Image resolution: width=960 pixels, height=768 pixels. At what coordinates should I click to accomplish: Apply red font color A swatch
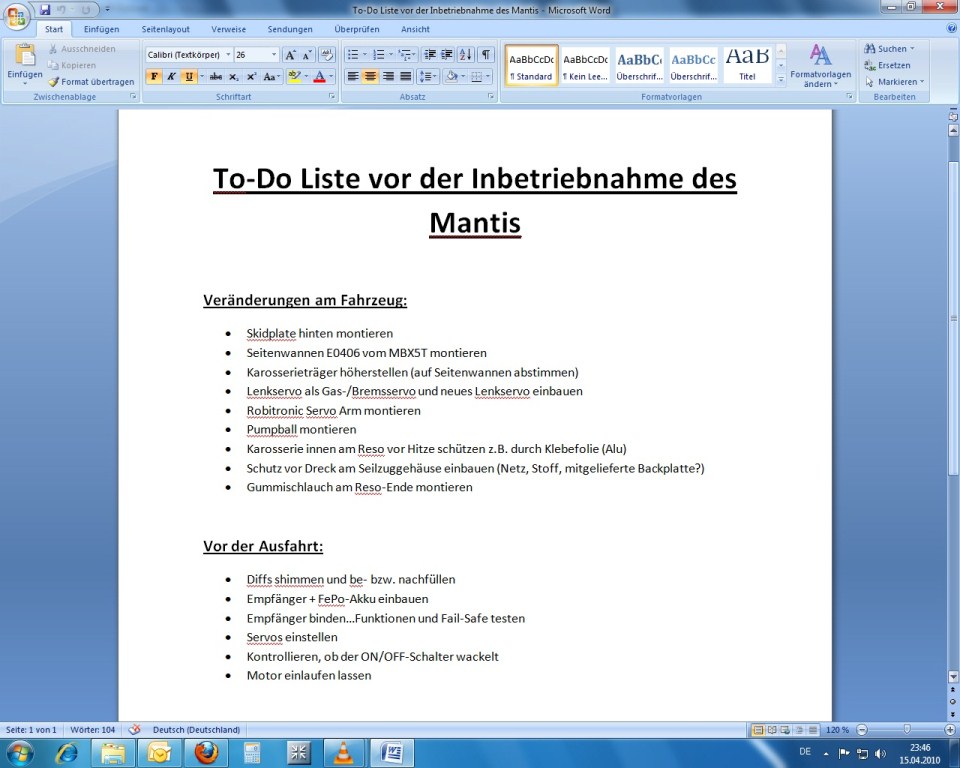[x=319, y=77]
